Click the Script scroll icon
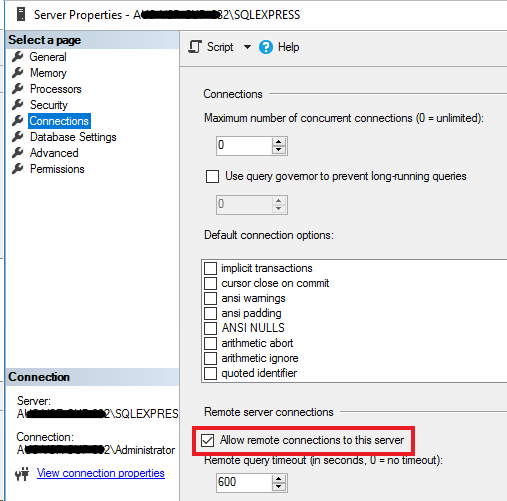 (x=195, y=47)
